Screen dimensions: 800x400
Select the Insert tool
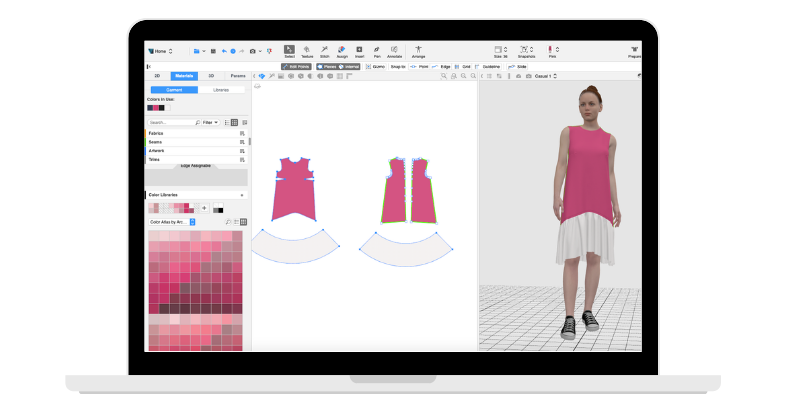[359, 51]
